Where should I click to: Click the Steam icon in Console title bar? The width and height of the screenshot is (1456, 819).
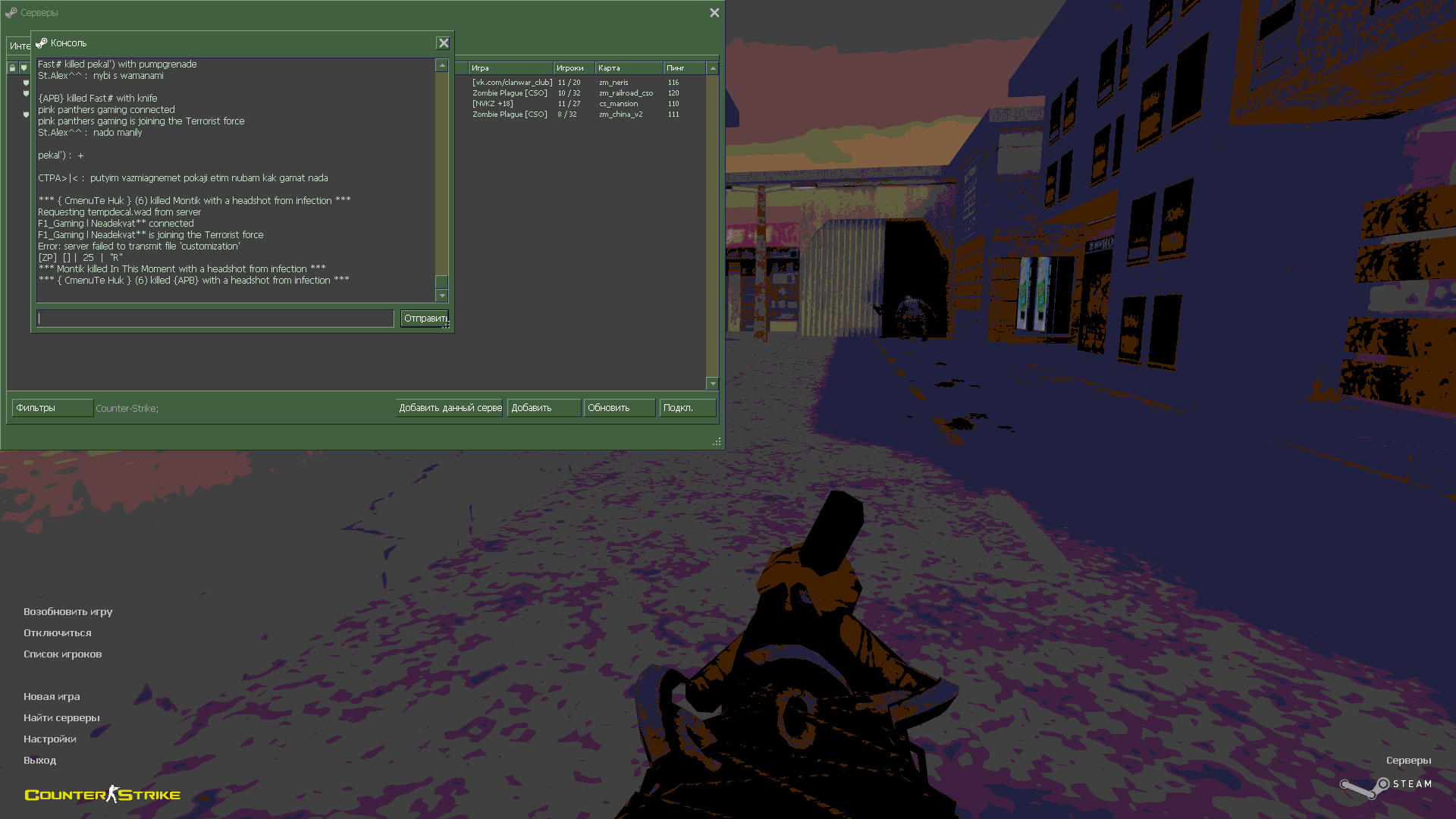[42, 43]
